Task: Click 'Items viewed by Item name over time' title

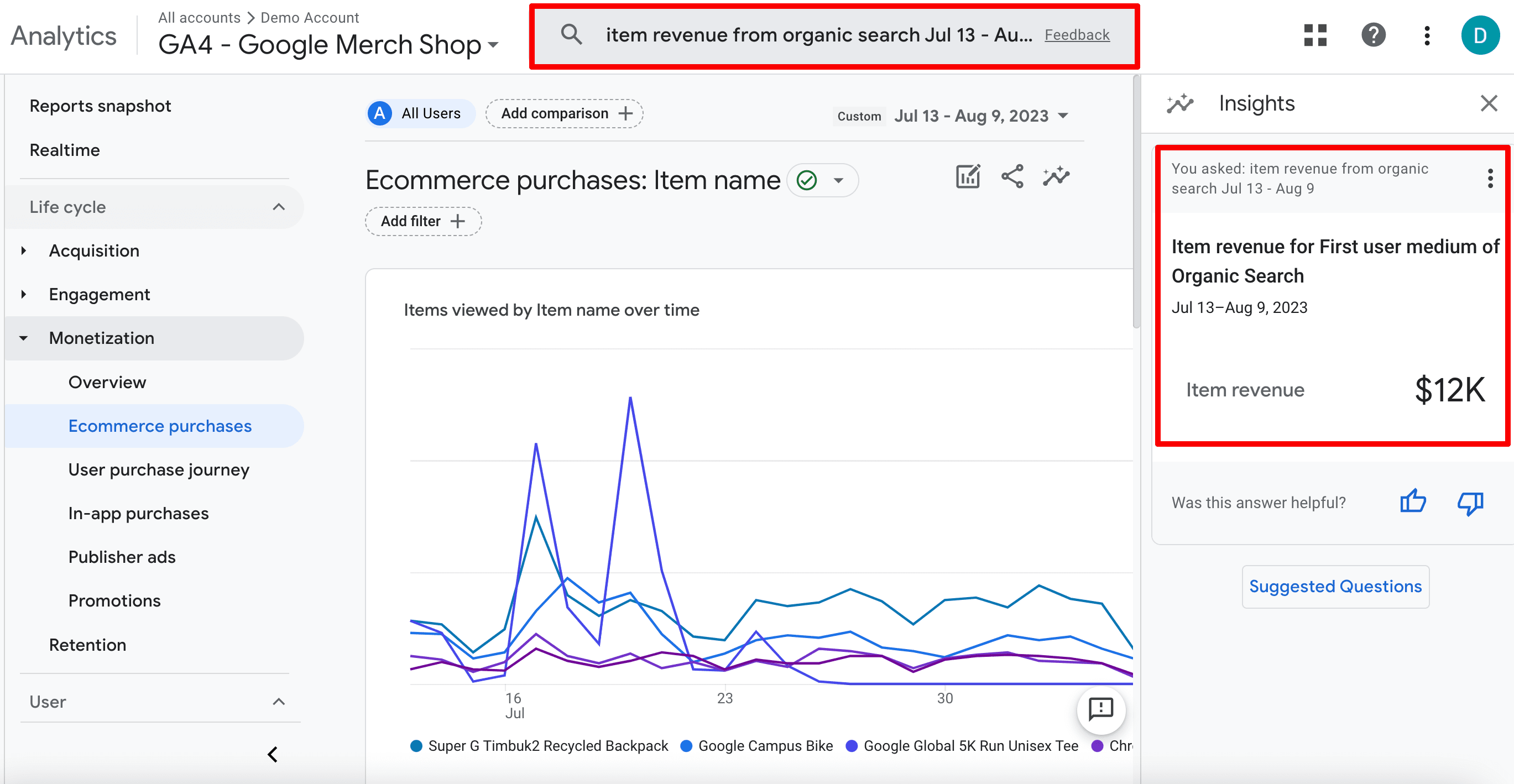Action: pos(551,310)
